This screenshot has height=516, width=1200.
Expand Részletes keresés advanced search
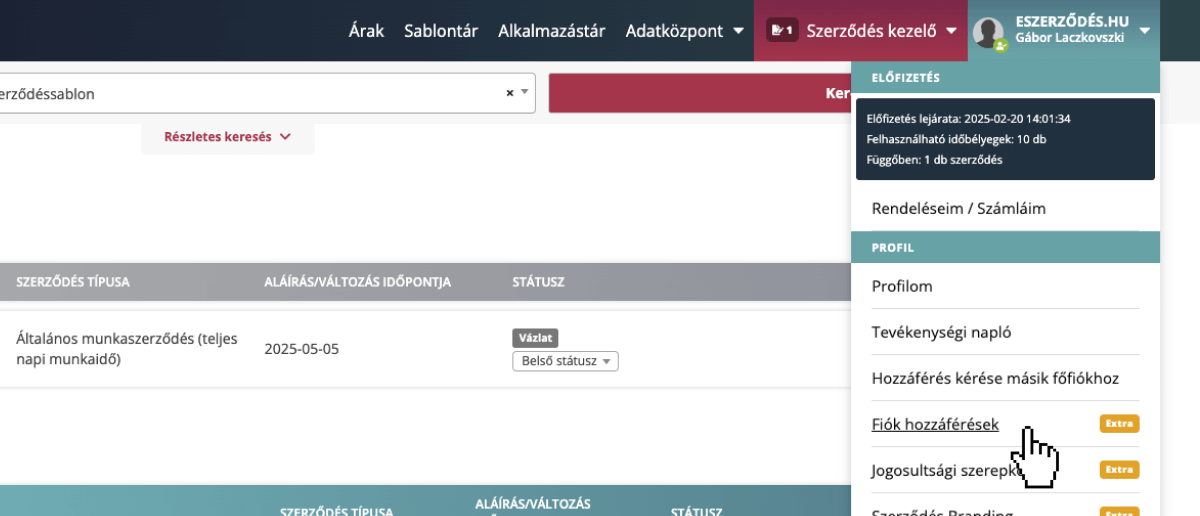[227, 137]
